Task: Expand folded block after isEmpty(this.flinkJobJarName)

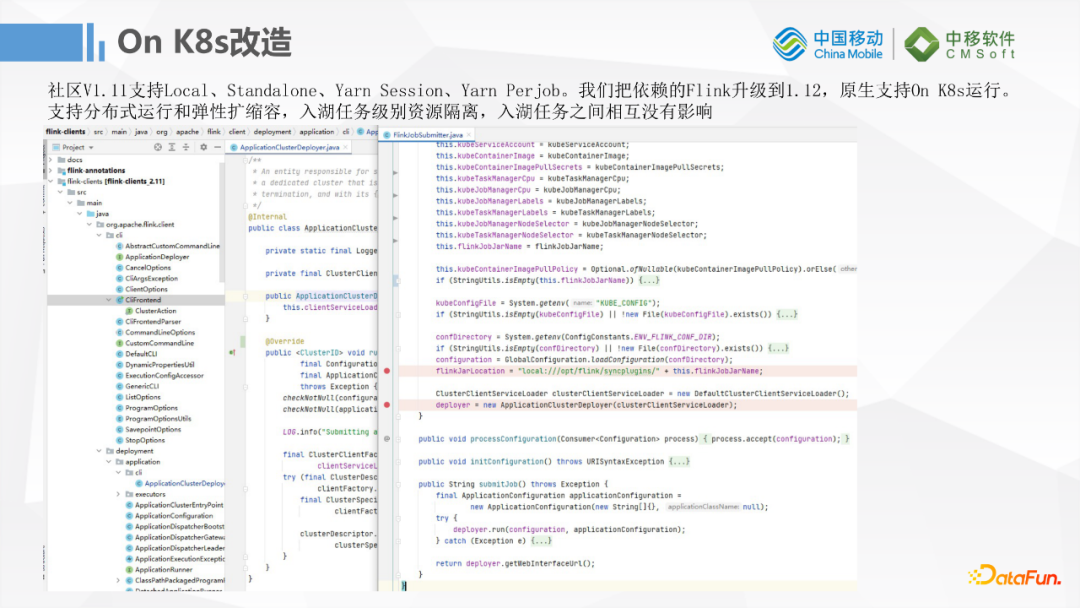Action: (648, 280)
